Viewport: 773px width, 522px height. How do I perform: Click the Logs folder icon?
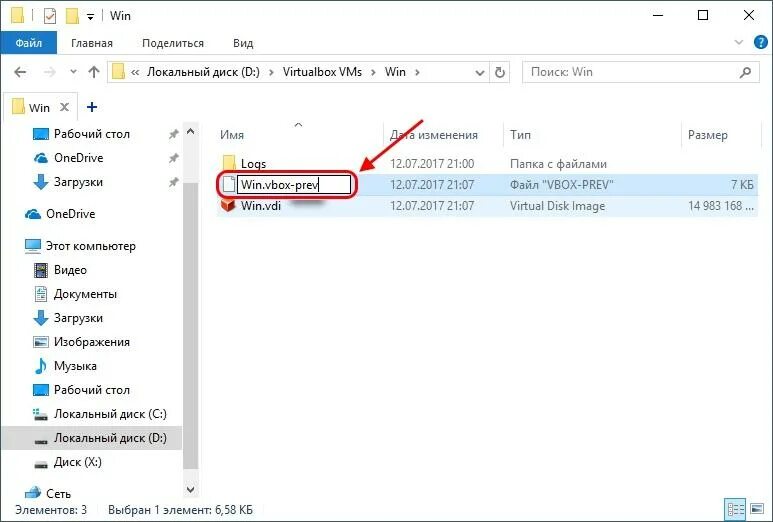(229, 163)
